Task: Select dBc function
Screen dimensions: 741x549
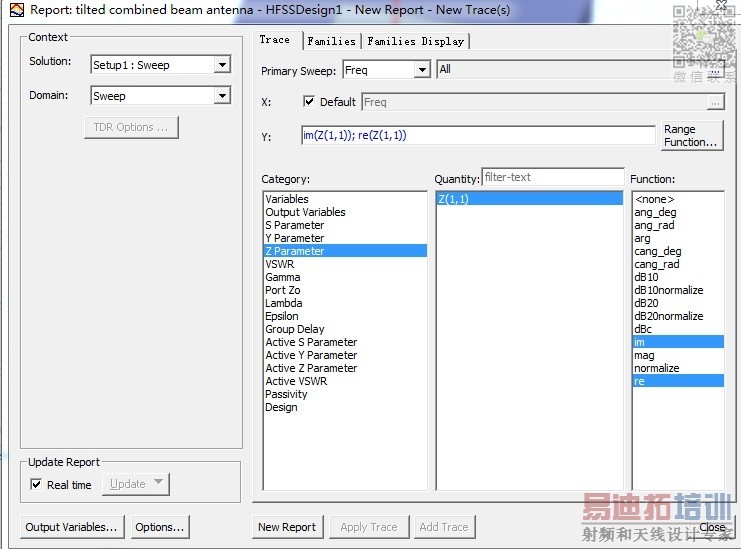Action: pos(678,329)
